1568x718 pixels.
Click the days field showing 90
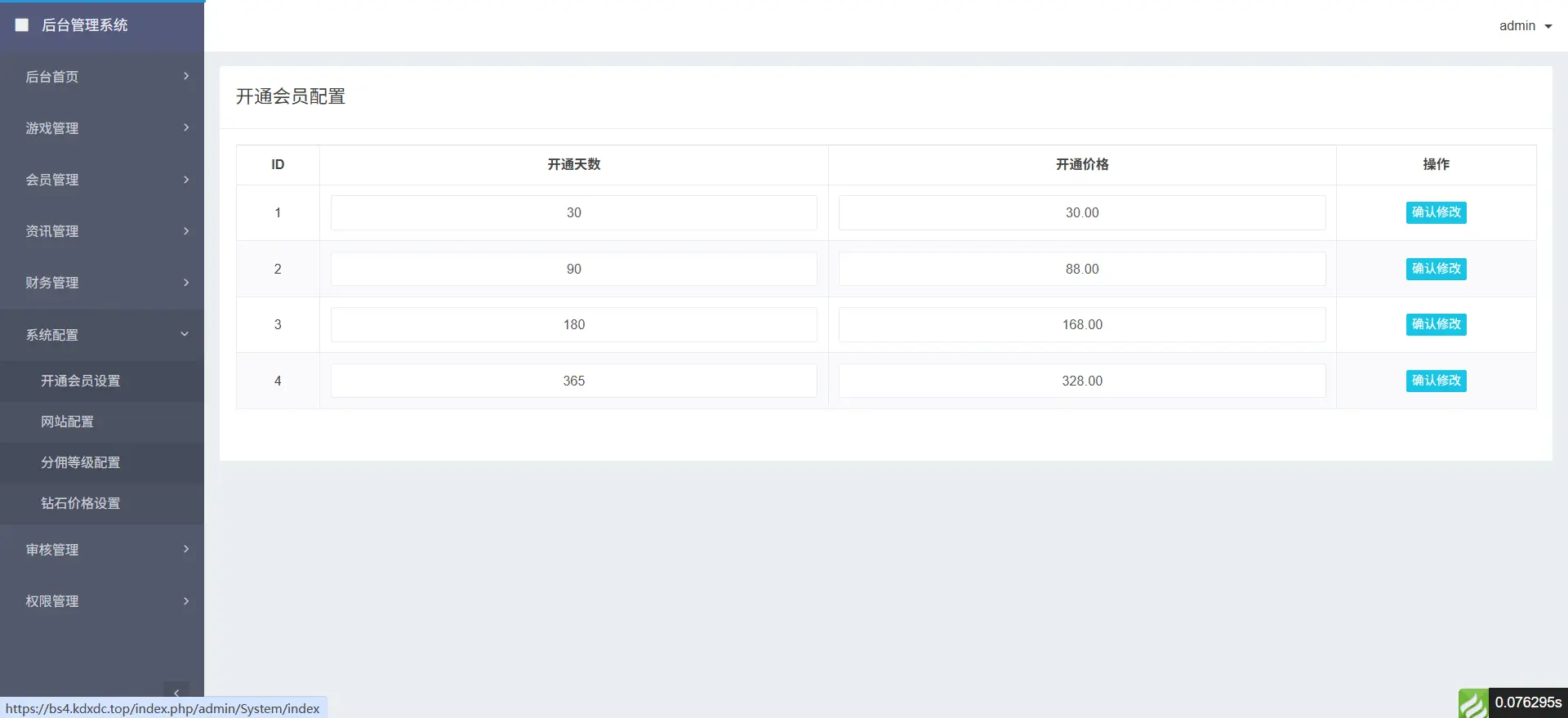pos(573,269)
